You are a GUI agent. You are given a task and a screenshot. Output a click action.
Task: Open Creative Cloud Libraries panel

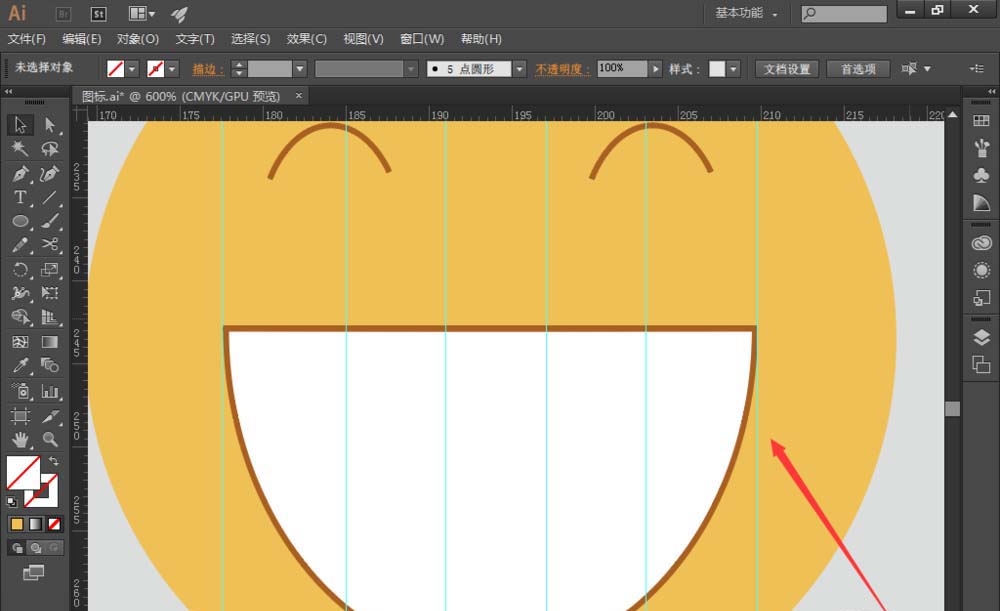[981, 243]
